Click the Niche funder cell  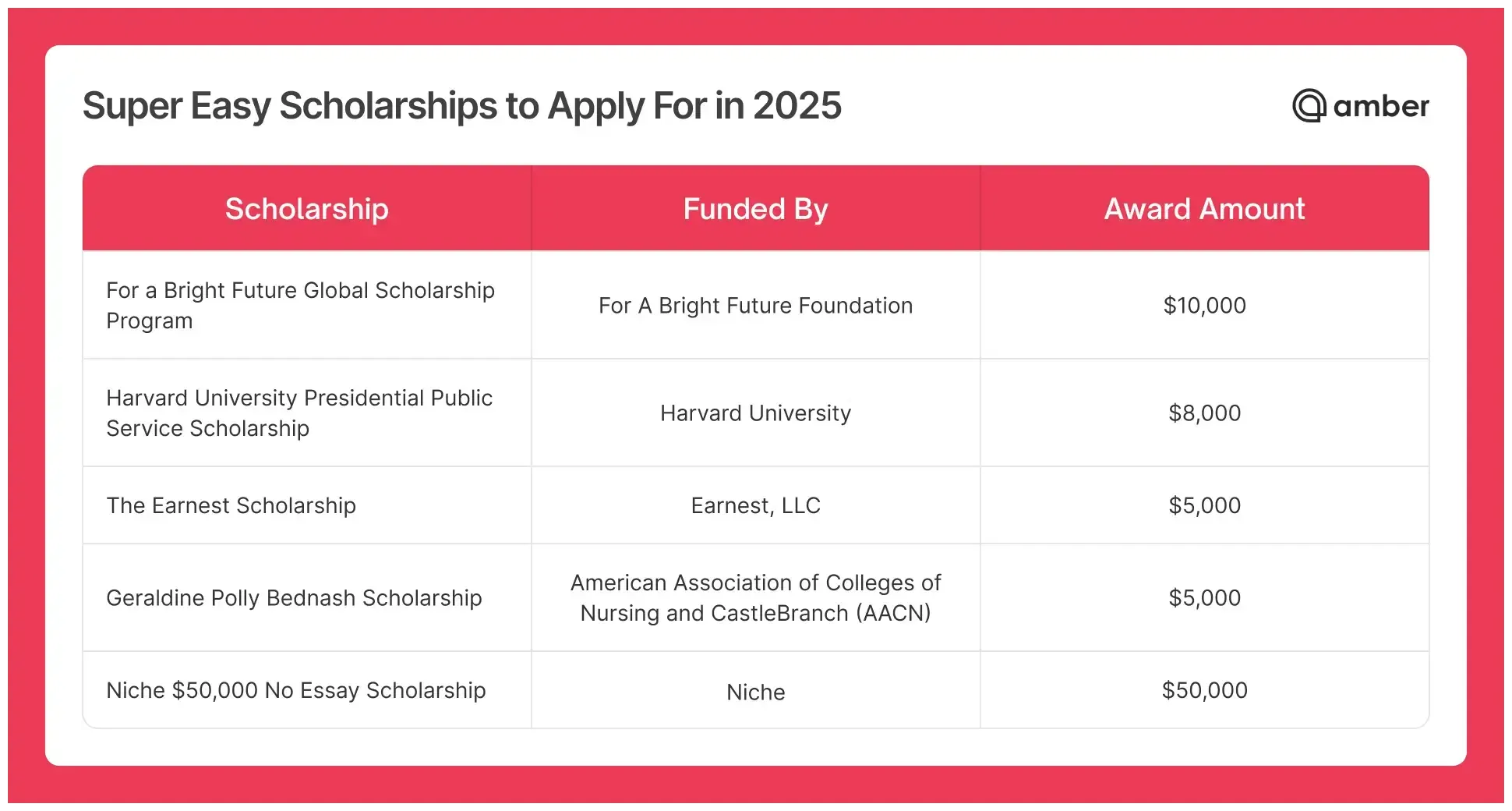755,692
